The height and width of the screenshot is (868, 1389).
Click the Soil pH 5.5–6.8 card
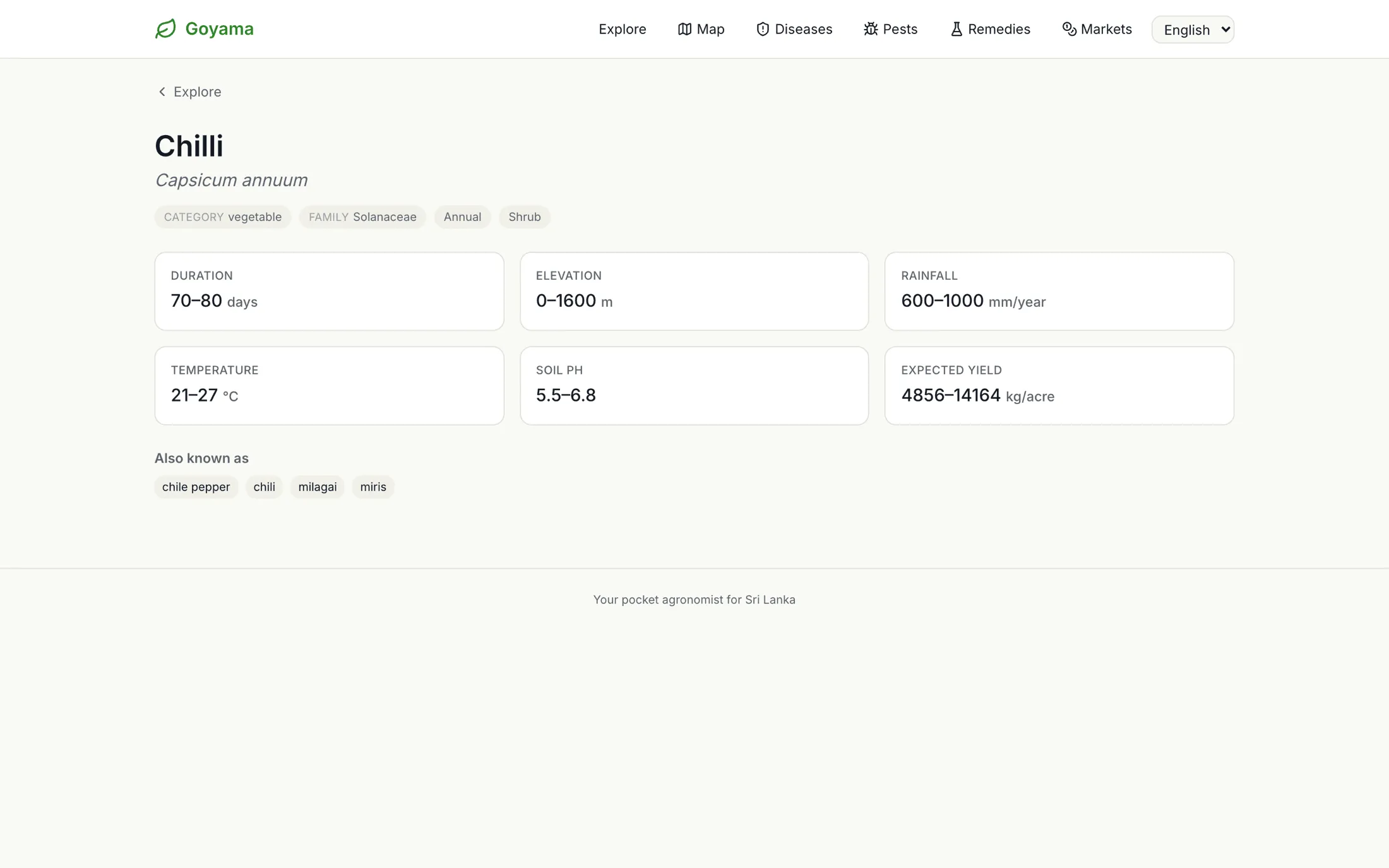click(x=694, y=386)
